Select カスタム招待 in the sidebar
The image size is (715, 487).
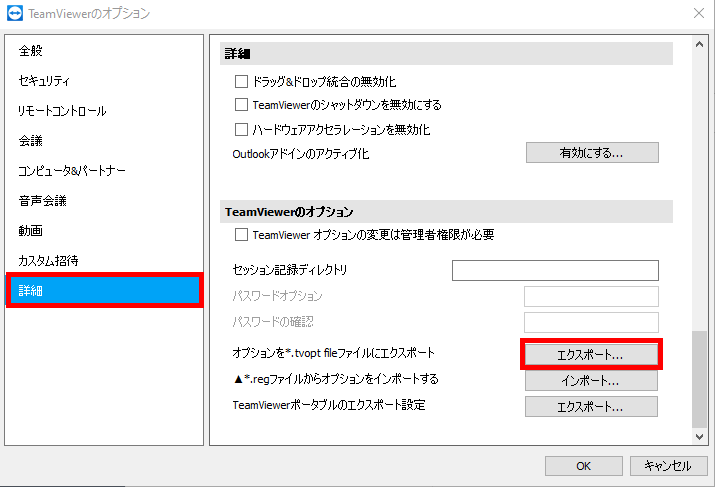click(48, 260)
